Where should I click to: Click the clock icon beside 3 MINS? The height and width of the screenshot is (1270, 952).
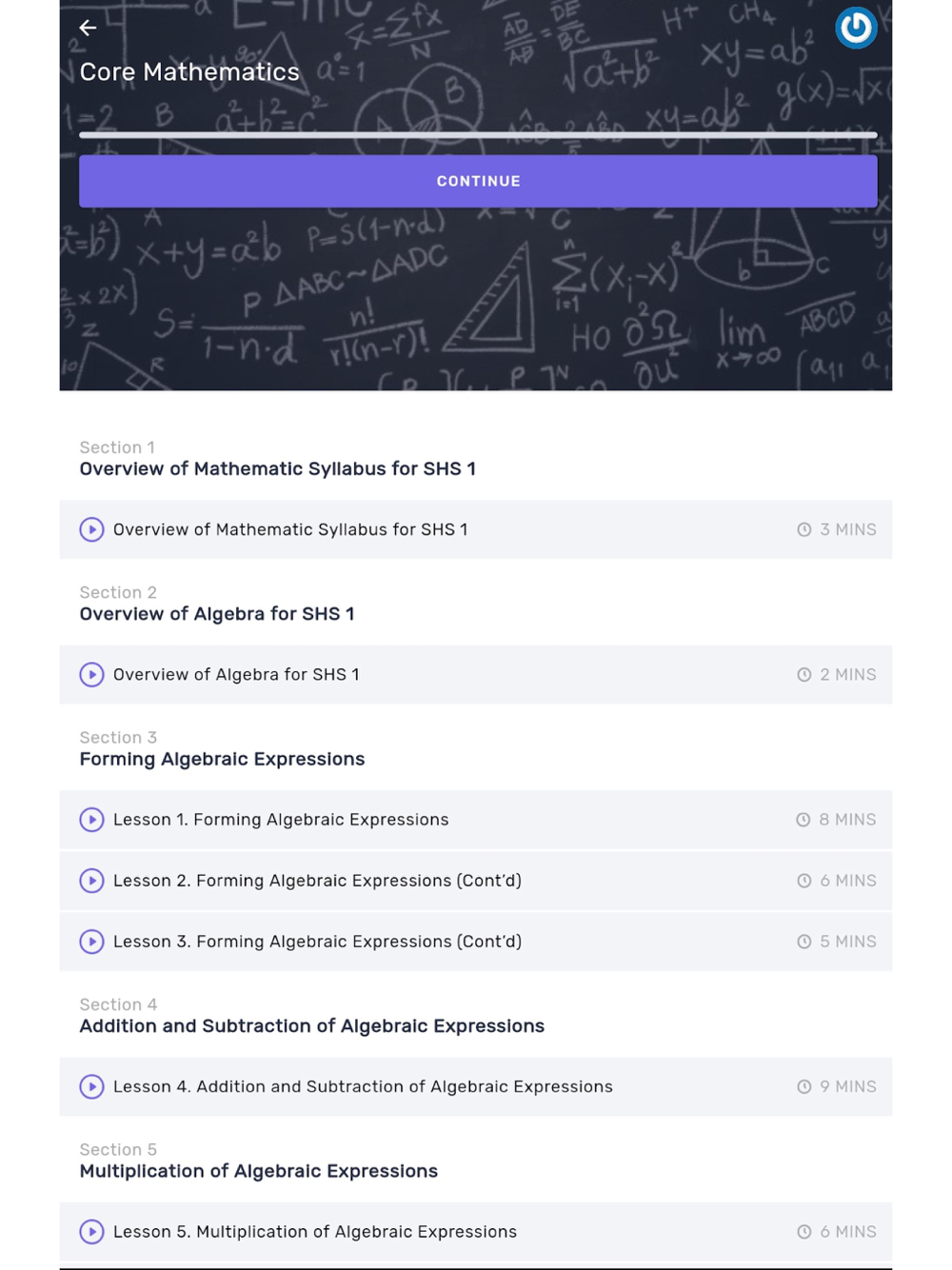point(804,529)
